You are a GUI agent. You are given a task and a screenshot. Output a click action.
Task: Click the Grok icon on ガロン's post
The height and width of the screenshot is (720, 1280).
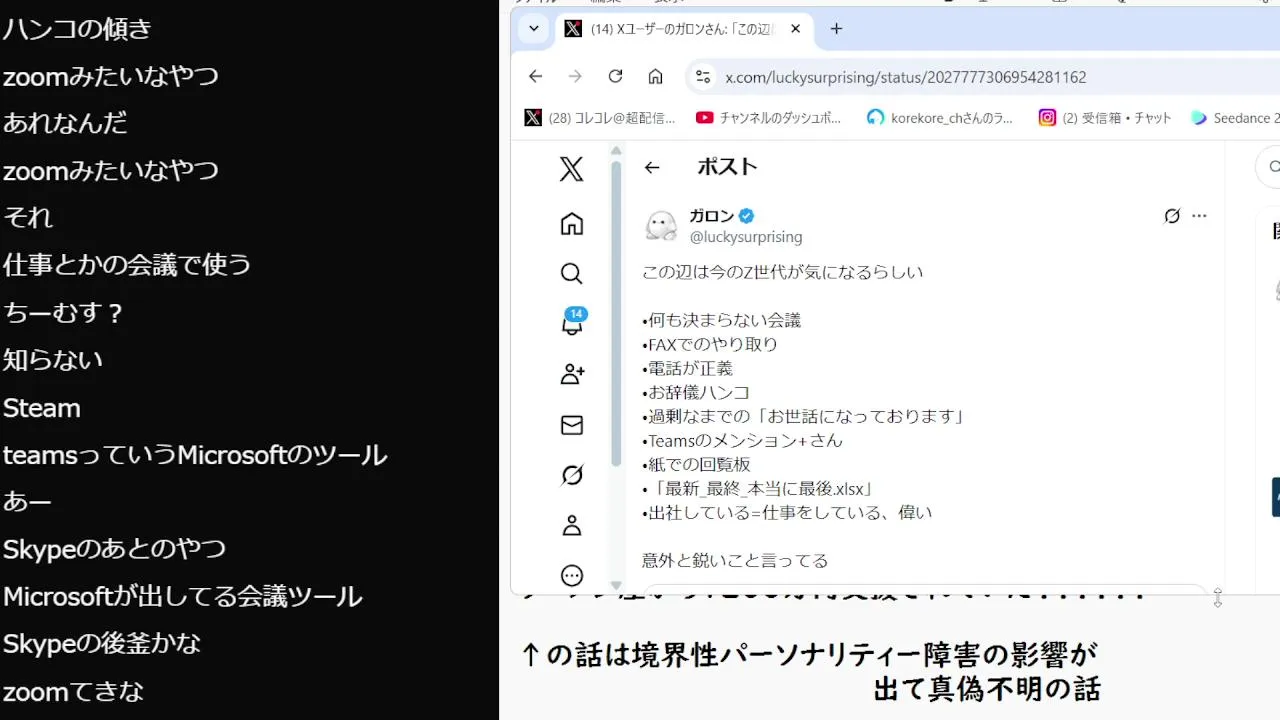tap(1172, 216)
